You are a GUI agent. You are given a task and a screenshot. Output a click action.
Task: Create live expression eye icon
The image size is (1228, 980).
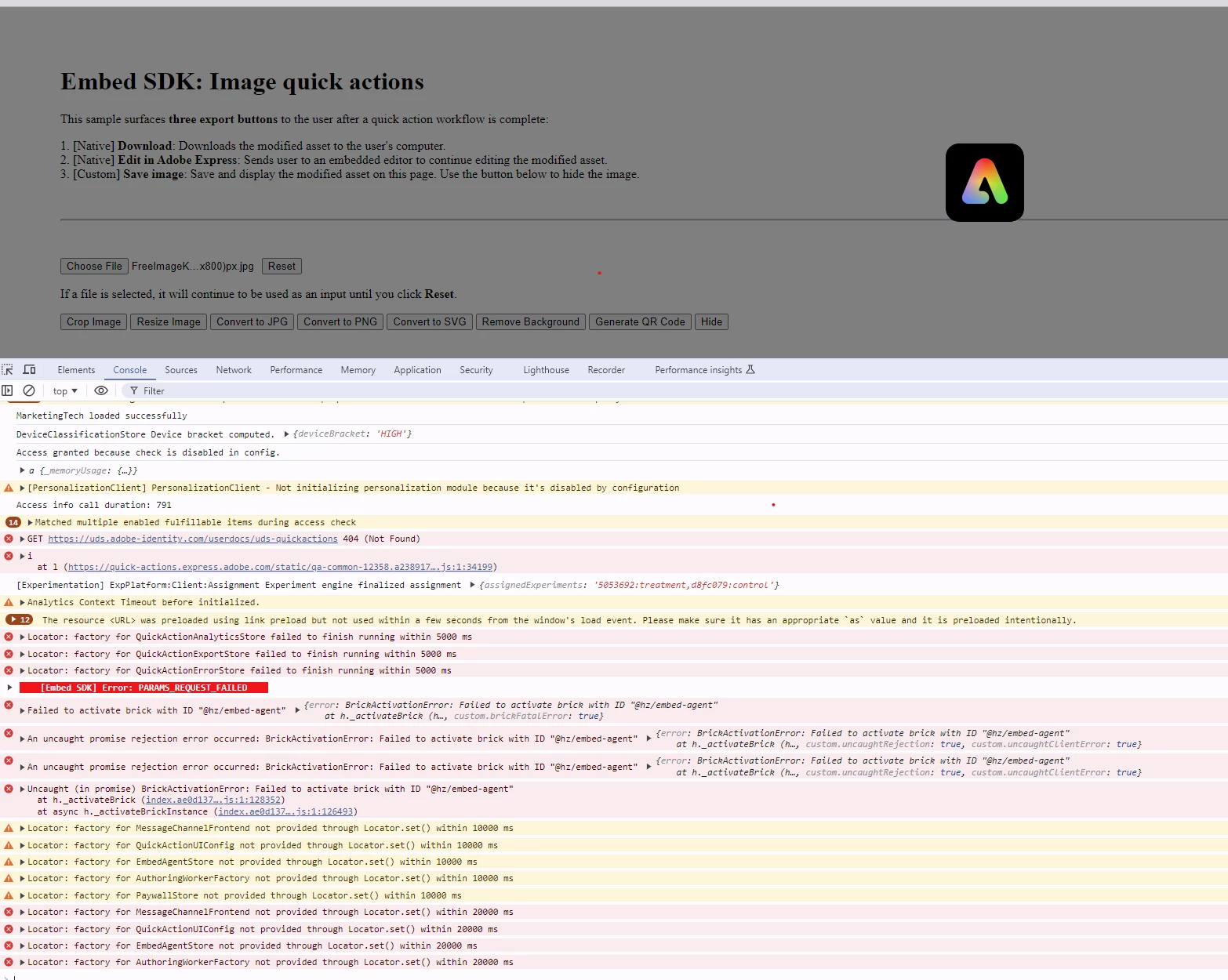click(101, 390)
